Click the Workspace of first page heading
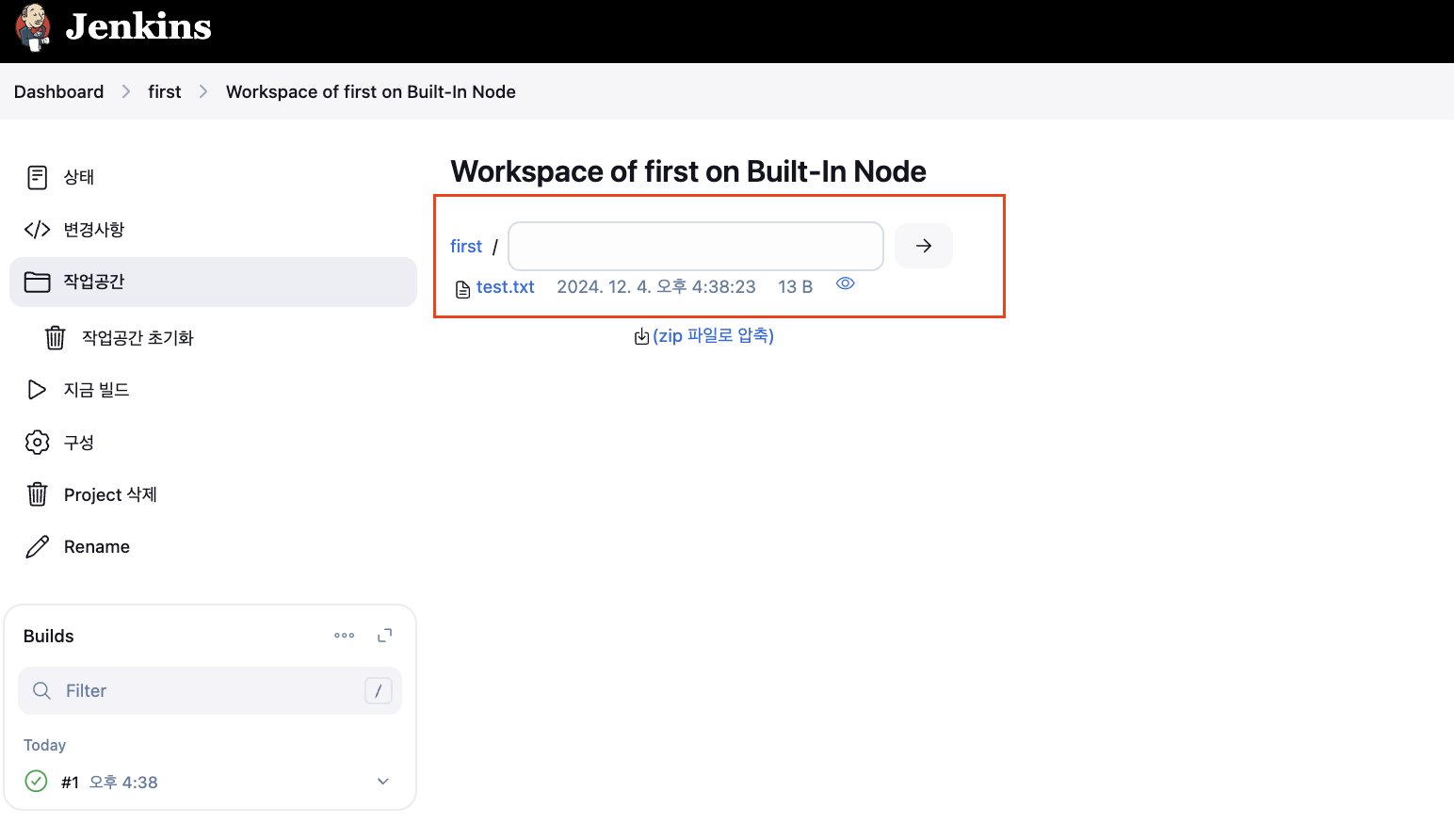Image resolution: width=1454 pixels, height=840 pixels. (x=688, y=171)
